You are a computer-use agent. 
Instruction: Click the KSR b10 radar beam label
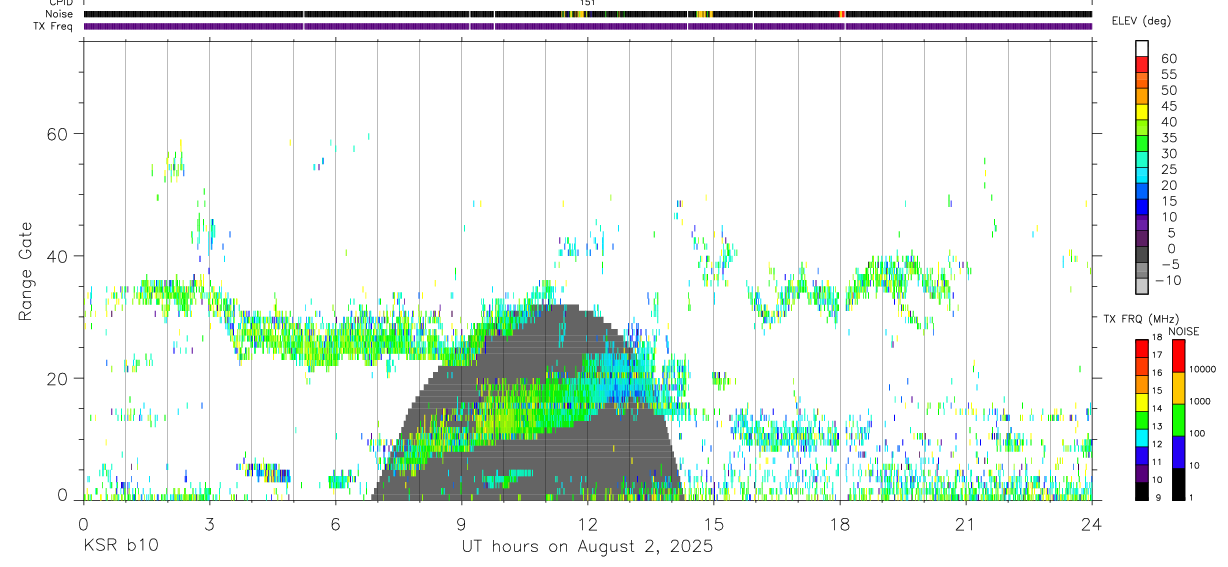point(120,546)
